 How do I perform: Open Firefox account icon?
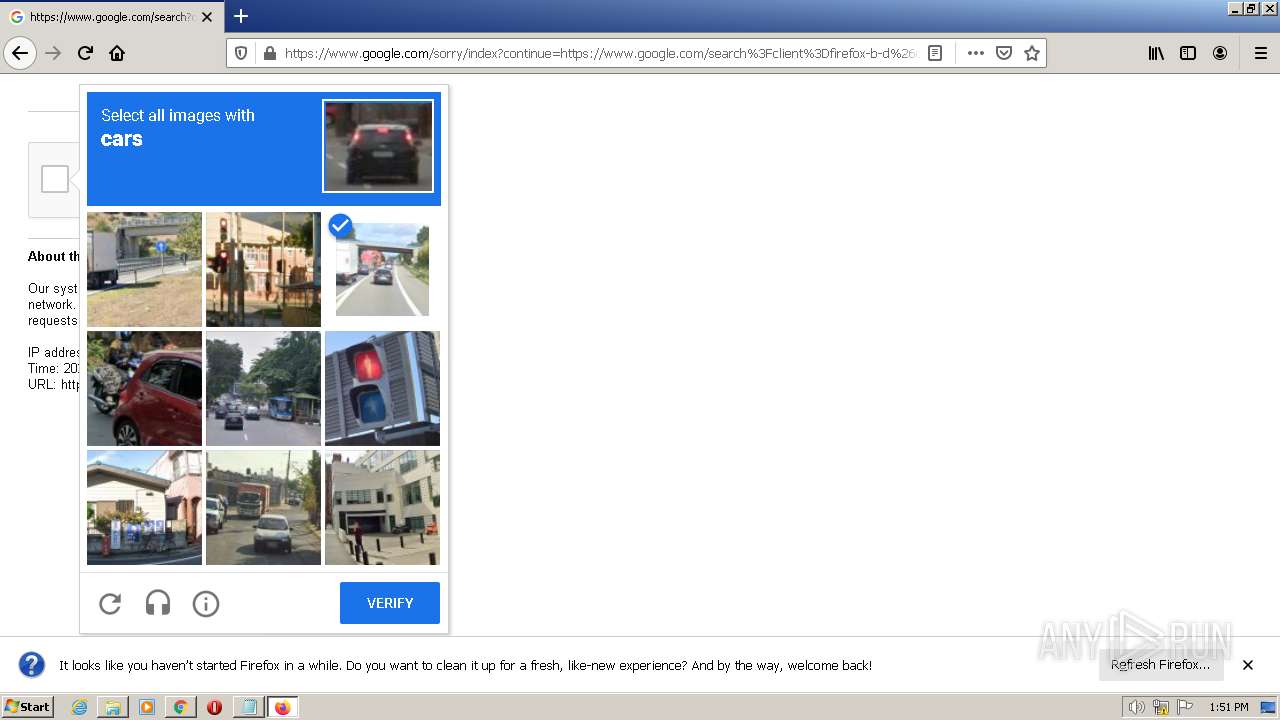pyautogui.click(x=1220, y=53)
